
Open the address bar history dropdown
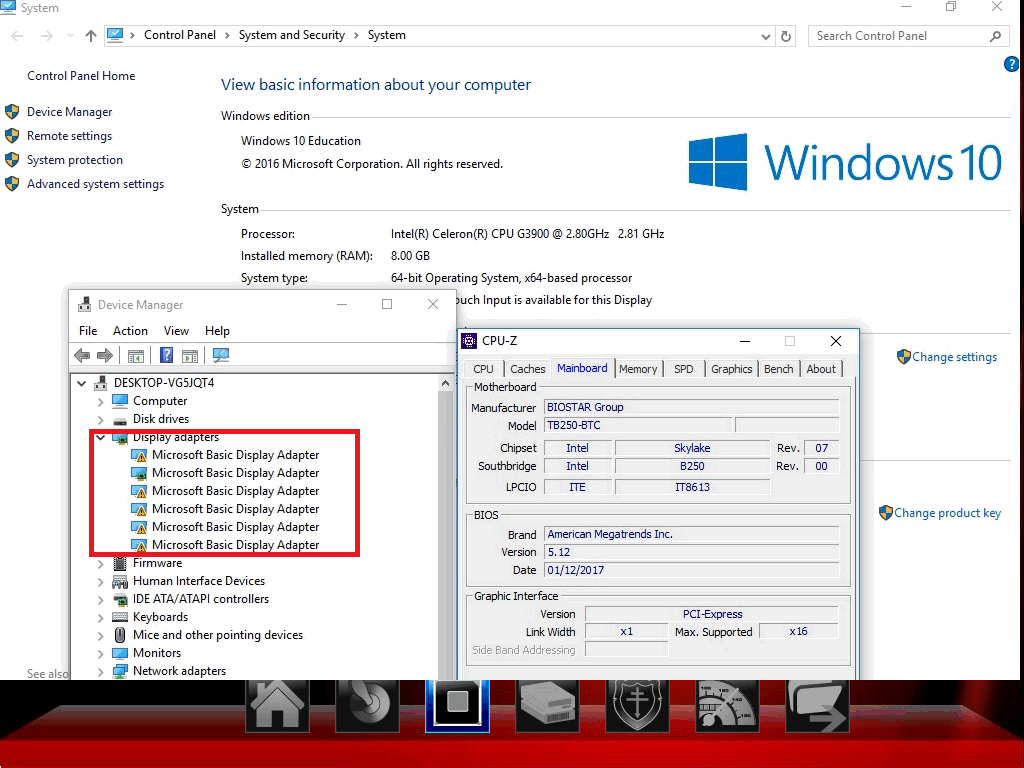[x=765, y=37]
